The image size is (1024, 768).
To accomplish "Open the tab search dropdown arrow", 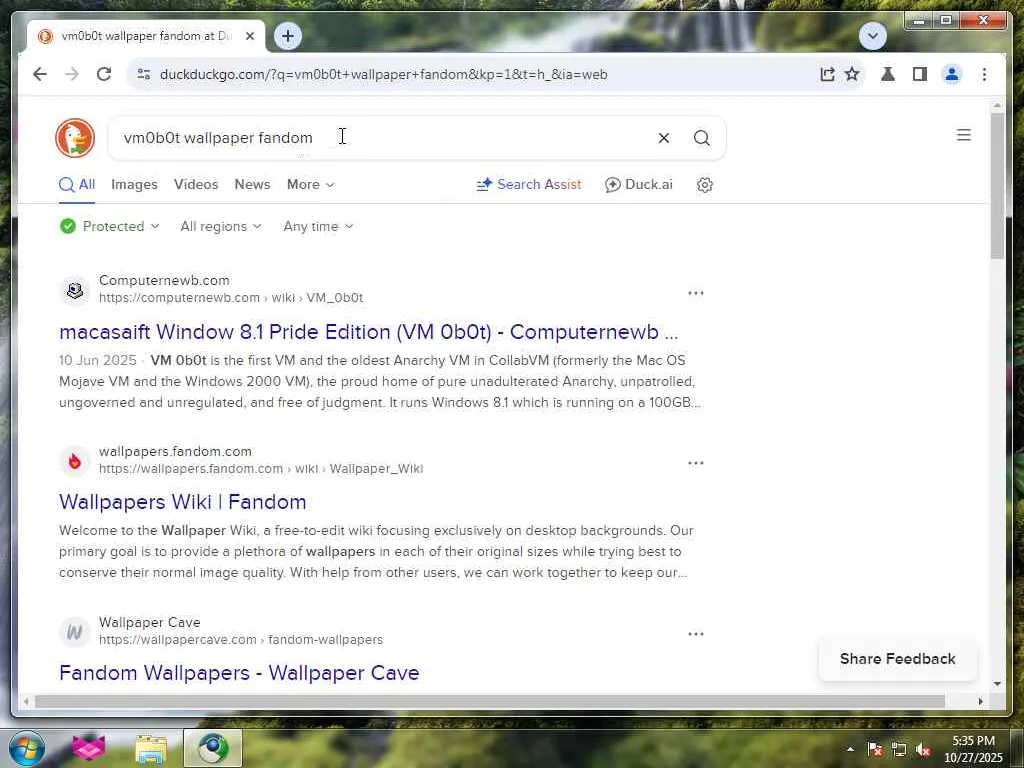I will [x=872, y=36].
